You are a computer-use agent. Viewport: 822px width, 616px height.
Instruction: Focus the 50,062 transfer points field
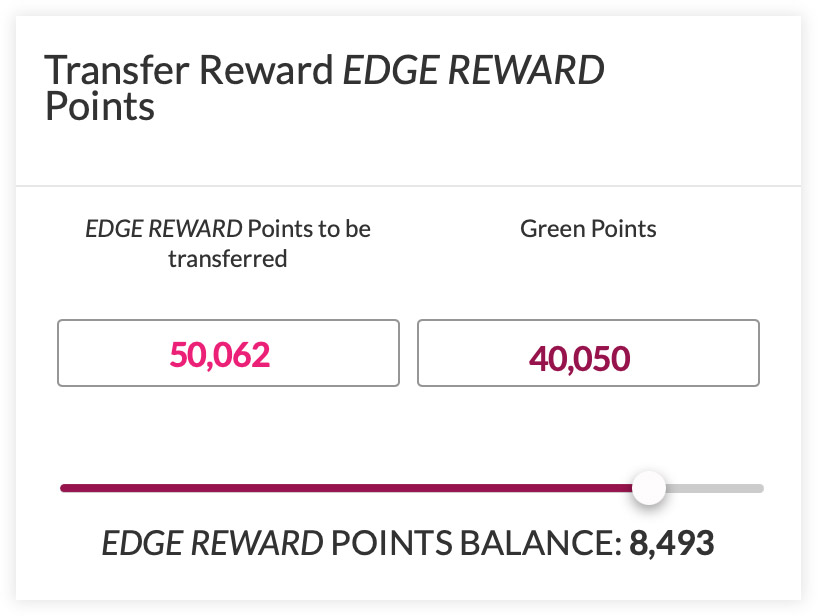pyautogui.click(x=228, y=353)
